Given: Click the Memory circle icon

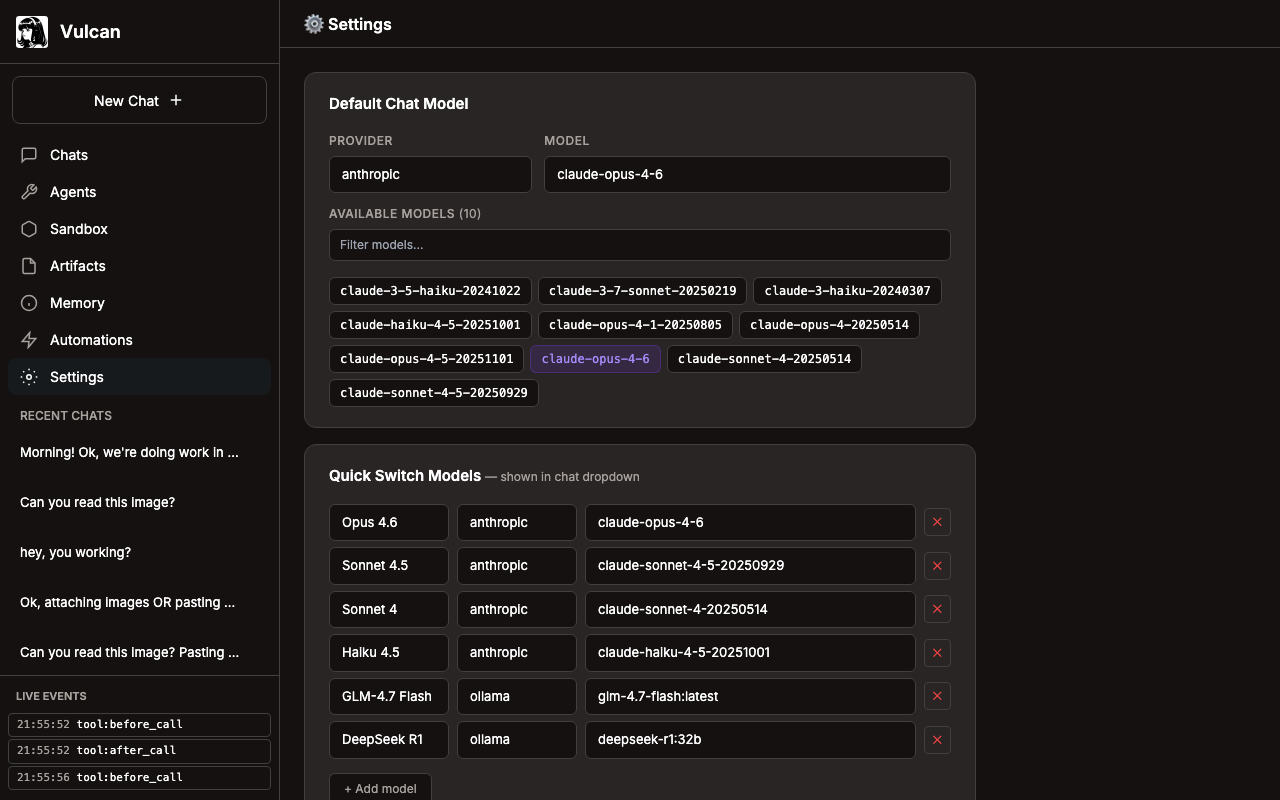Looking at the screenshot, I should pyautogui.click(x=29, y=303).
